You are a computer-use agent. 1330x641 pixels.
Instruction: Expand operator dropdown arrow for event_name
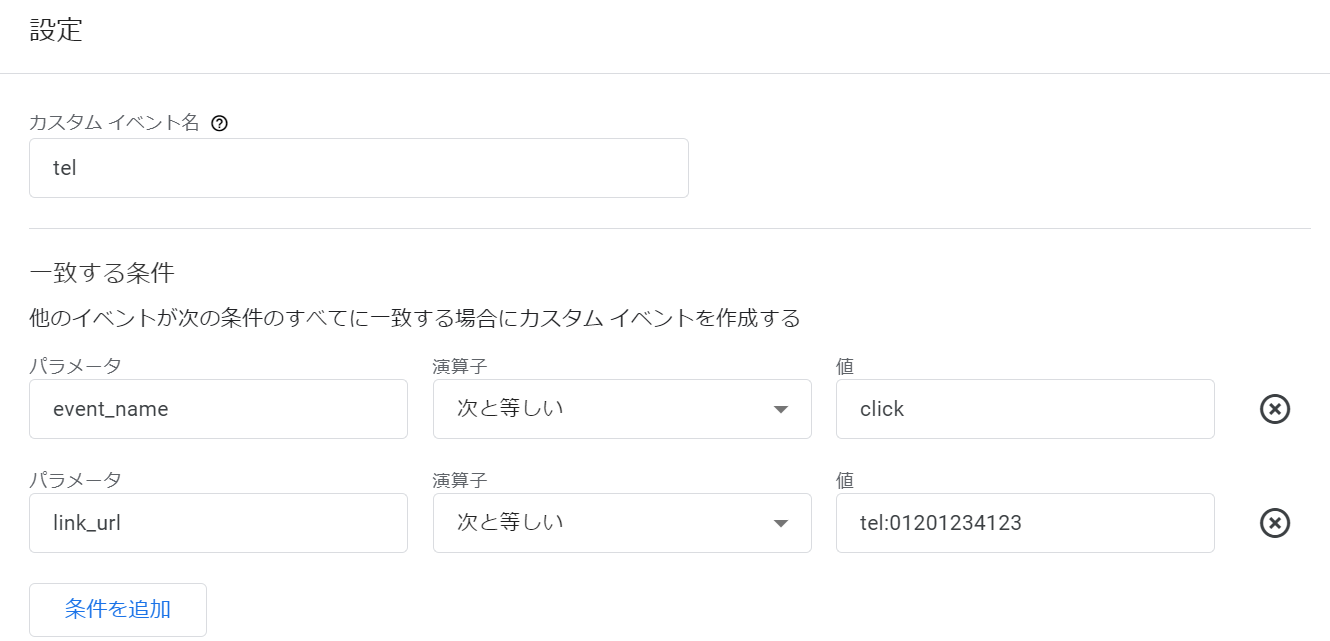[782, 410]
